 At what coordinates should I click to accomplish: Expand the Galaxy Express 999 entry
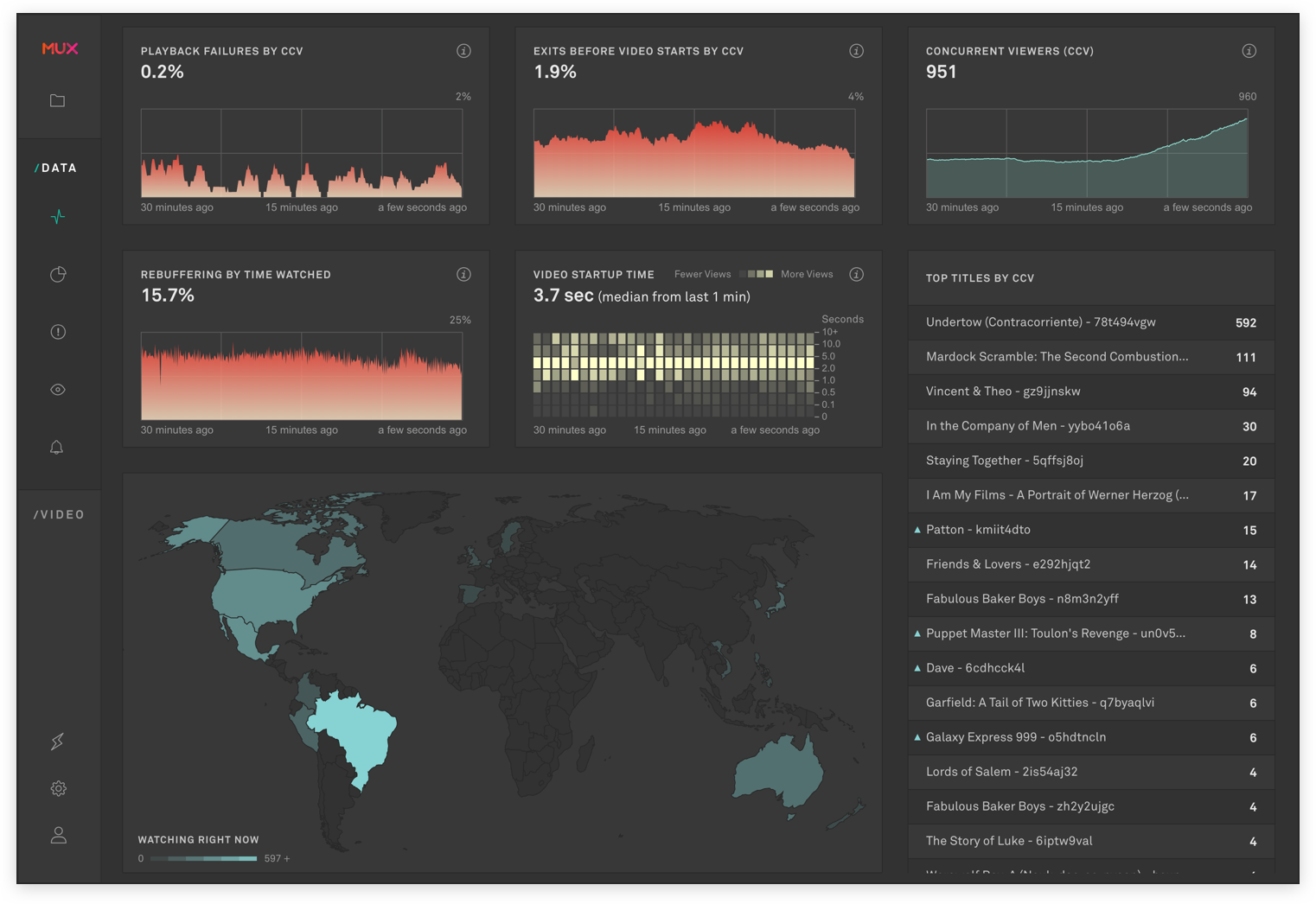point(917,737)
